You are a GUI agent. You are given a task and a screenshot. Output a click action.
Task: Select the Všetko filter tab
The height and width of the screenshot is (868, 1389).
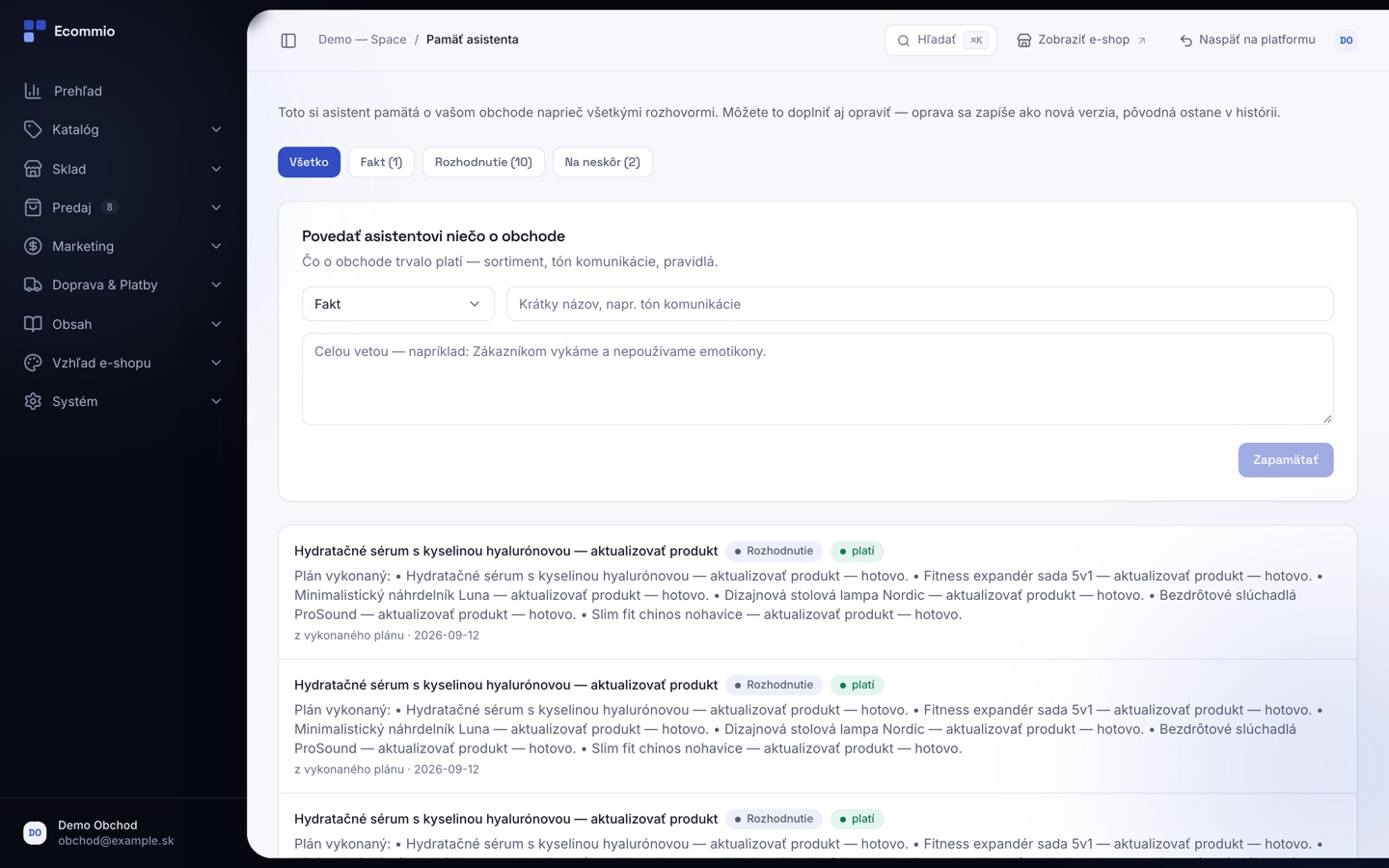coord(309,162)
